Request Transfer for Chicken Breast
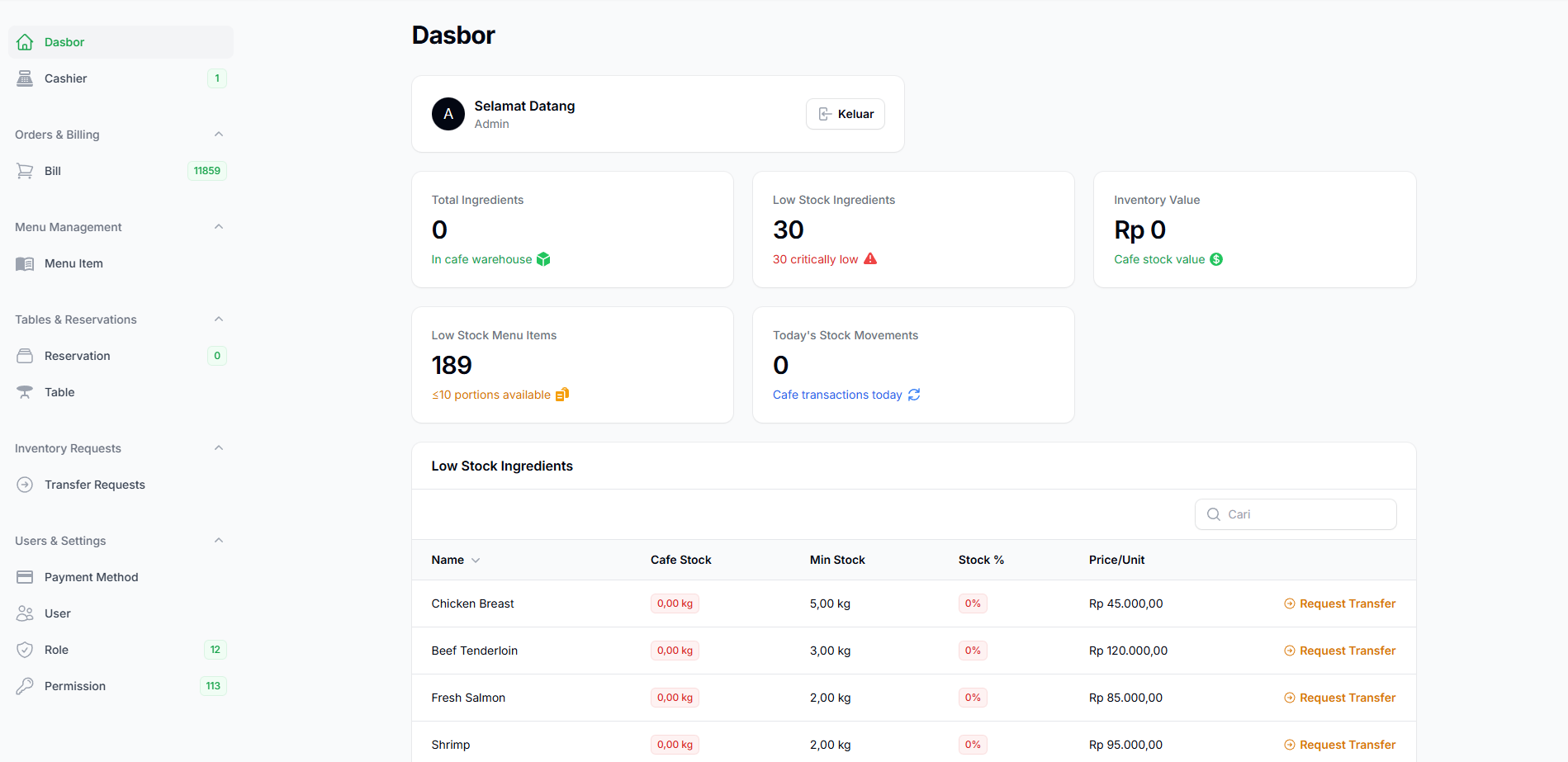 tap(1339, 603)
